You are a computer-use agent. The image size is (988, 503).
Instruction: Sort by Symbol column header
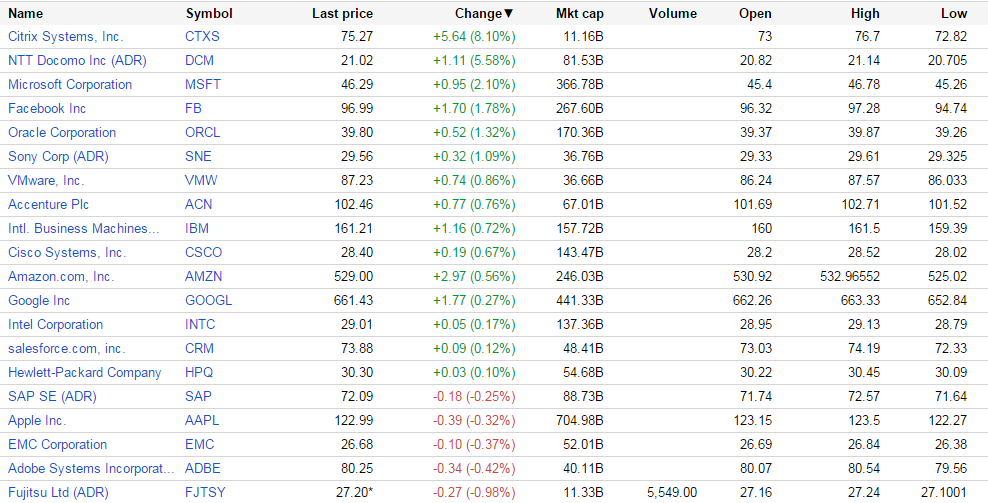coord(209,13)
